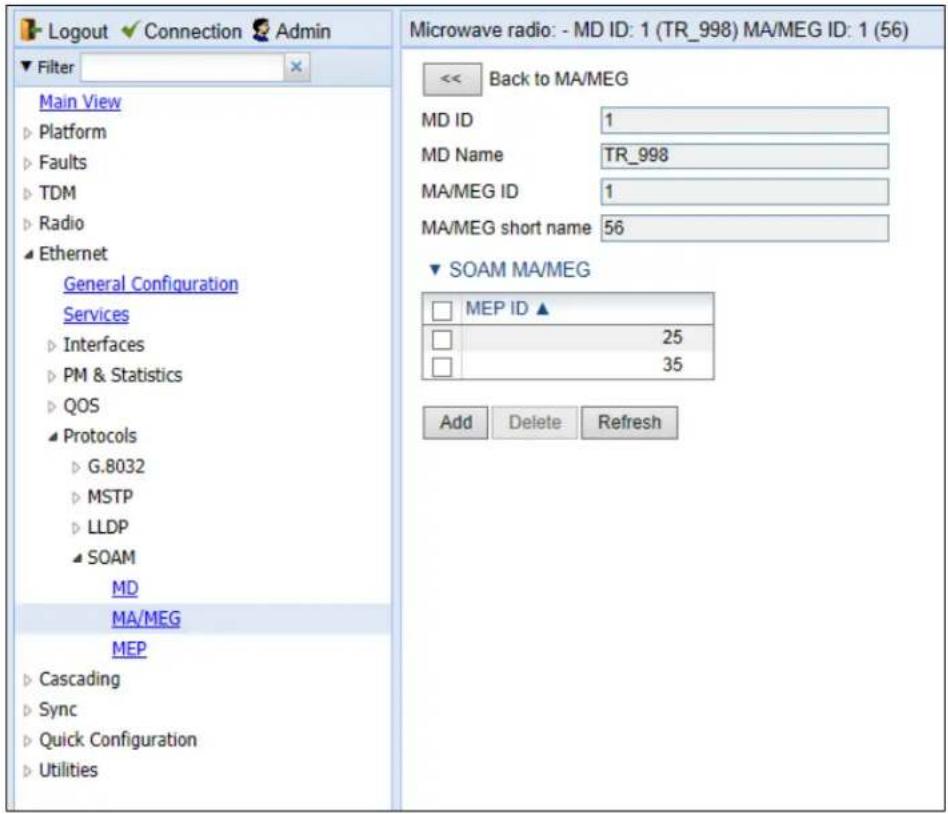Open the Services link
948x814 pixels.
click(96, 314)
